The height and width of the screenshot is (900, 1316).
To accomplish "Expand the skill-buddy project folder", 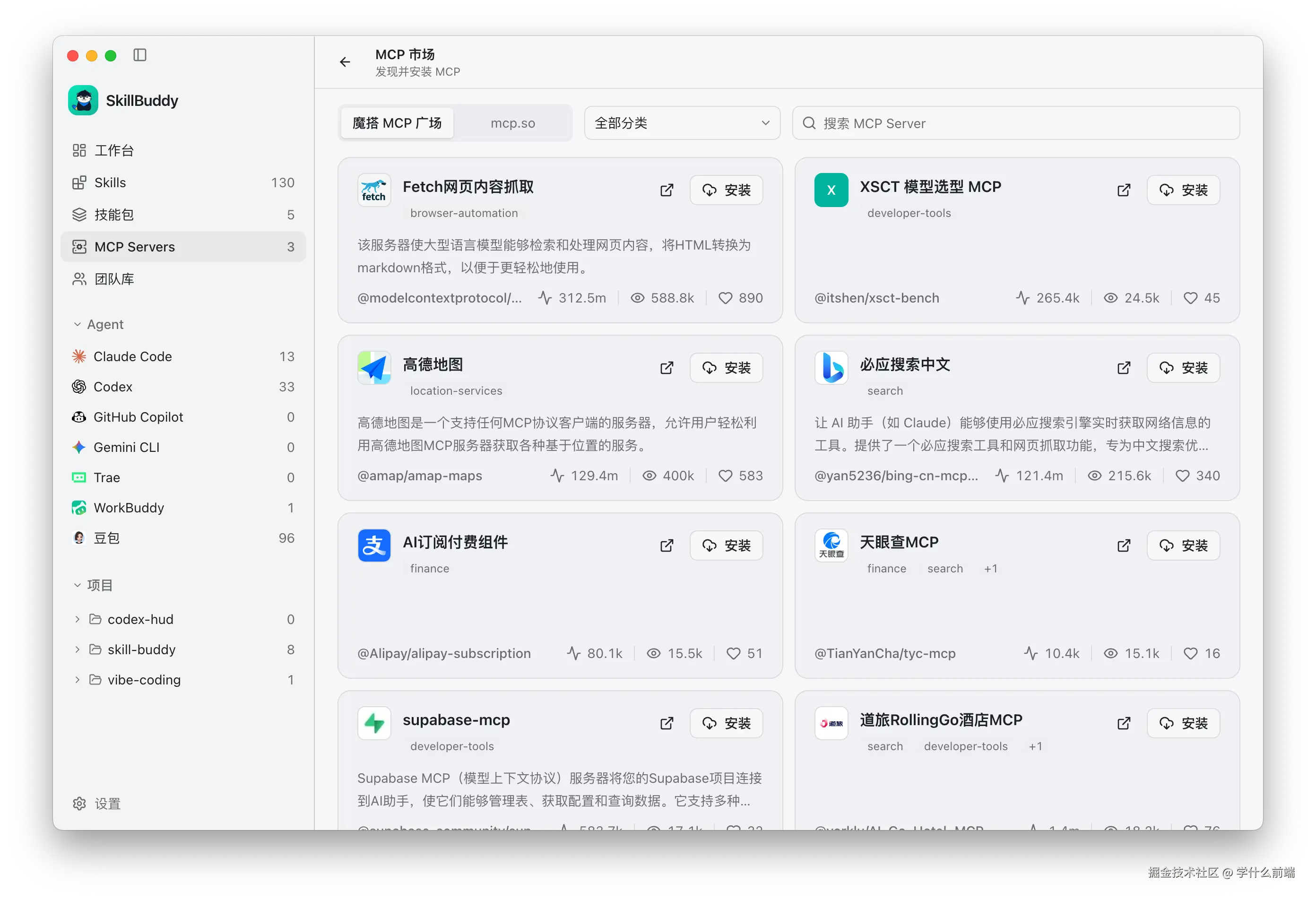I will pos(78,649).
